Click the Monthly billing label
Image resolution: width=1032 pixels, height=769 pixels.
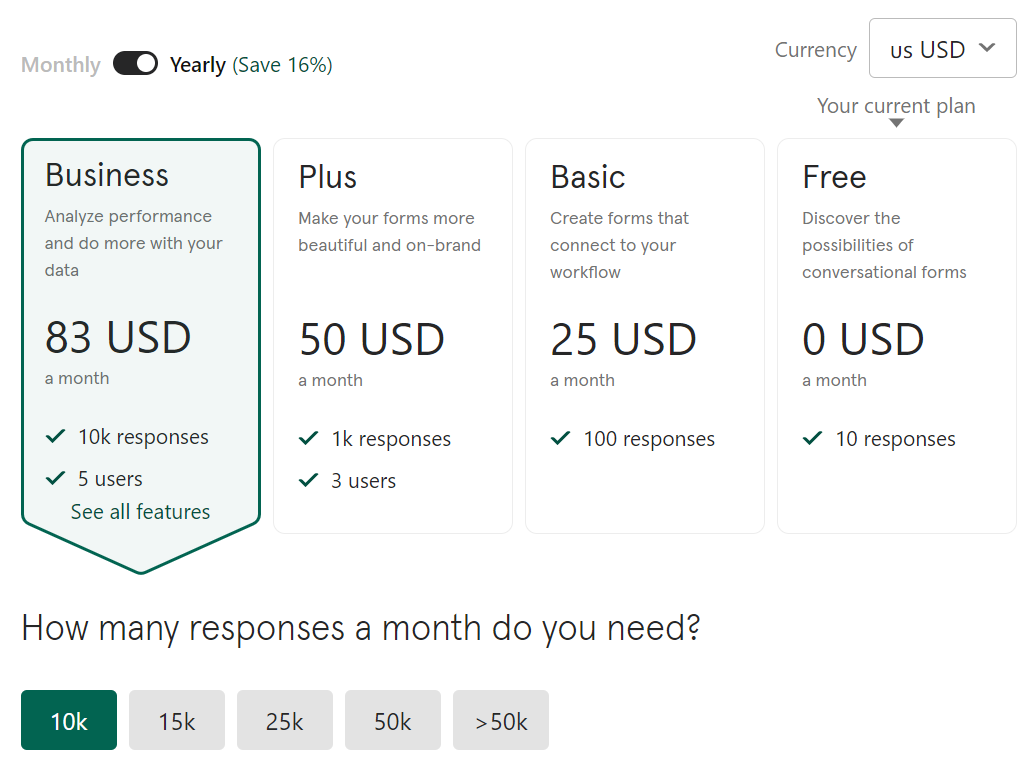click(61, 65)
